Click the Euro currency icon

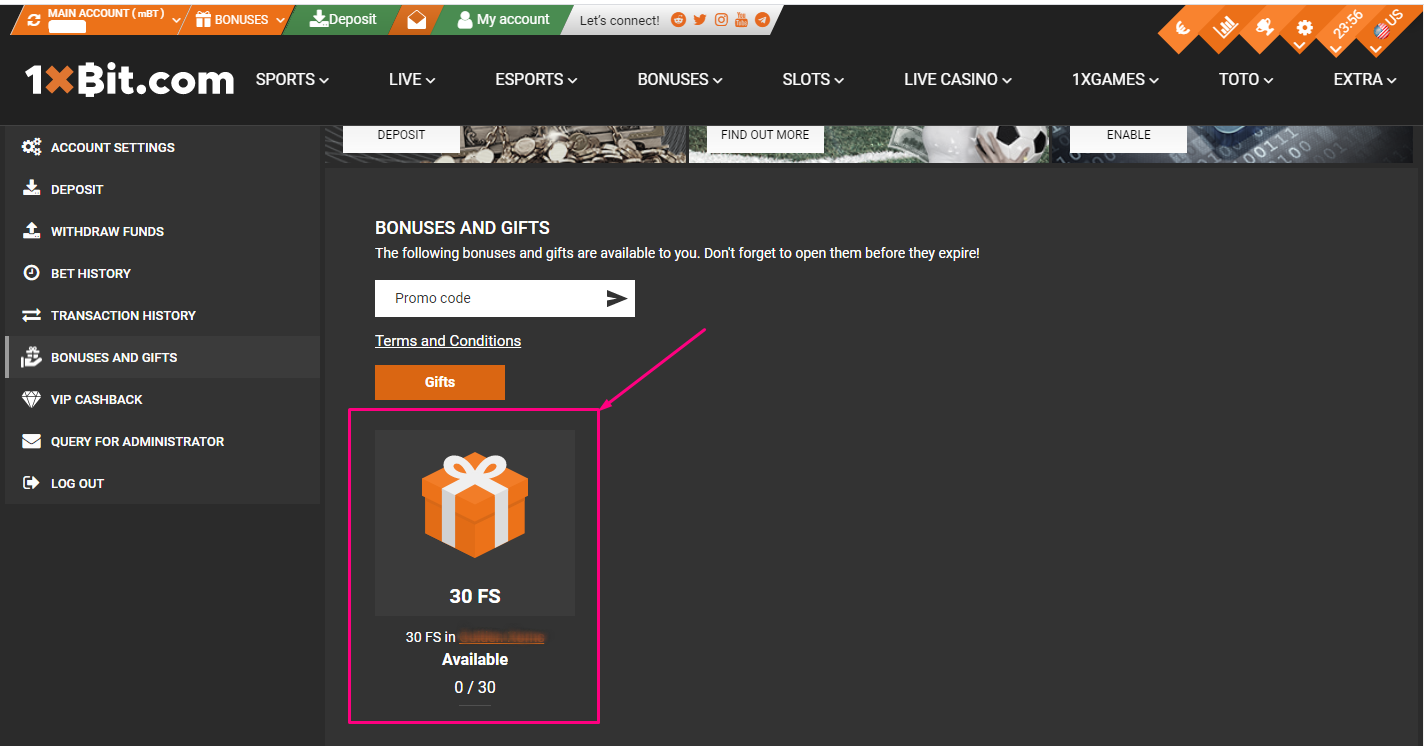tap(1182, 28)
